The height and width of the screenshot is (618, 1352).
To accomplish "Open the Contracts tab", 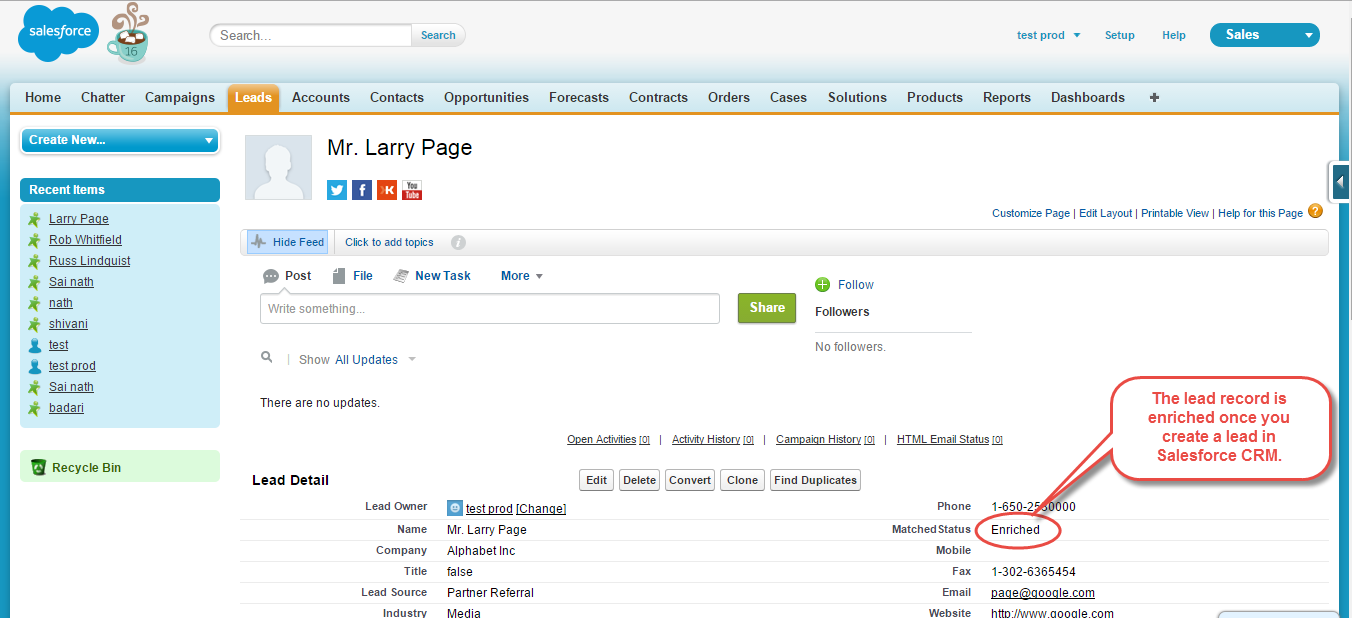I will 658,98.
